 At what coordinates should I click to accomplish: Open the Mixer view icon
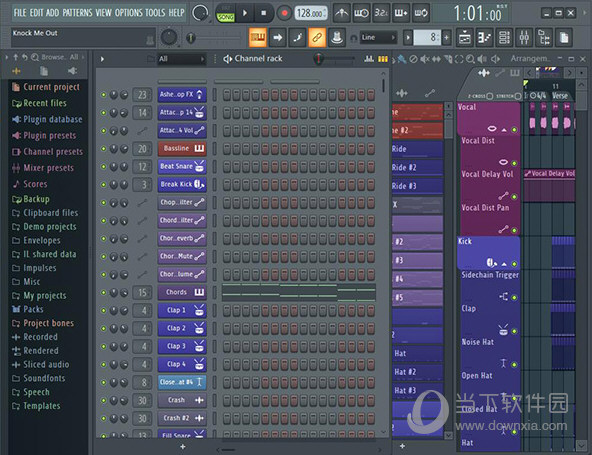click(x=524, y=37)
